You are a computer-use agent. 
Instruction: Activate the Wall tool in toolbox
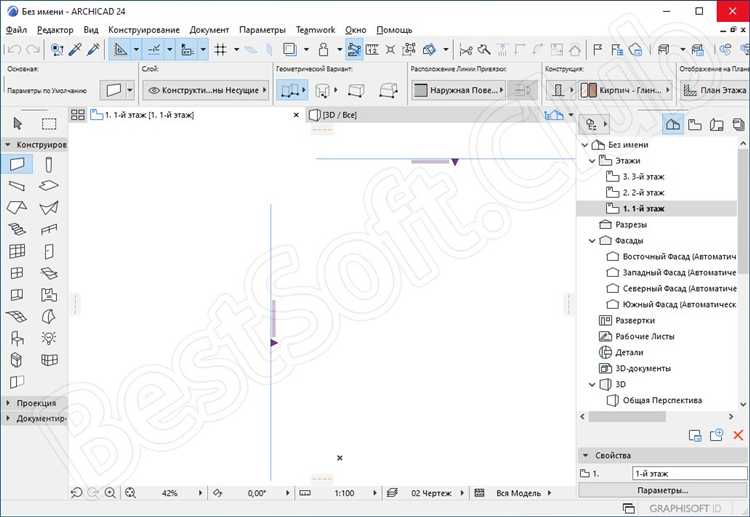[x=17, y=165]
